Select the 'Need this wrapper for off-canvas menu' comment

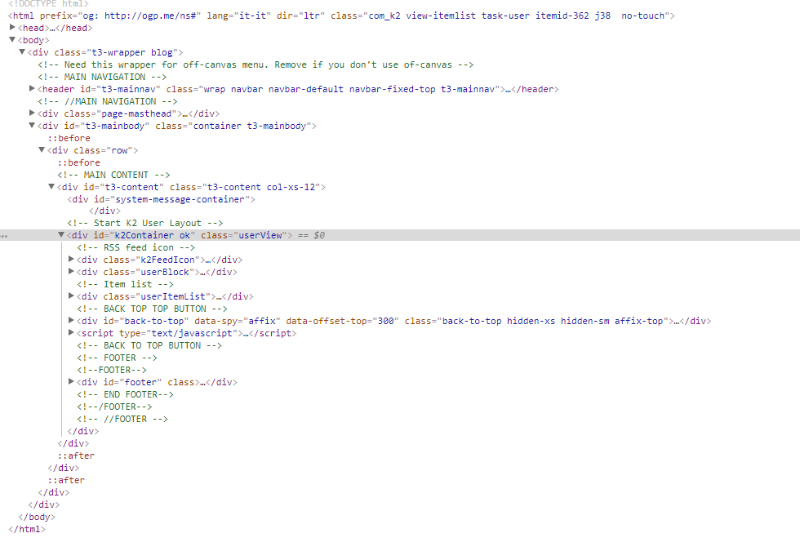[x=256, y=65]
